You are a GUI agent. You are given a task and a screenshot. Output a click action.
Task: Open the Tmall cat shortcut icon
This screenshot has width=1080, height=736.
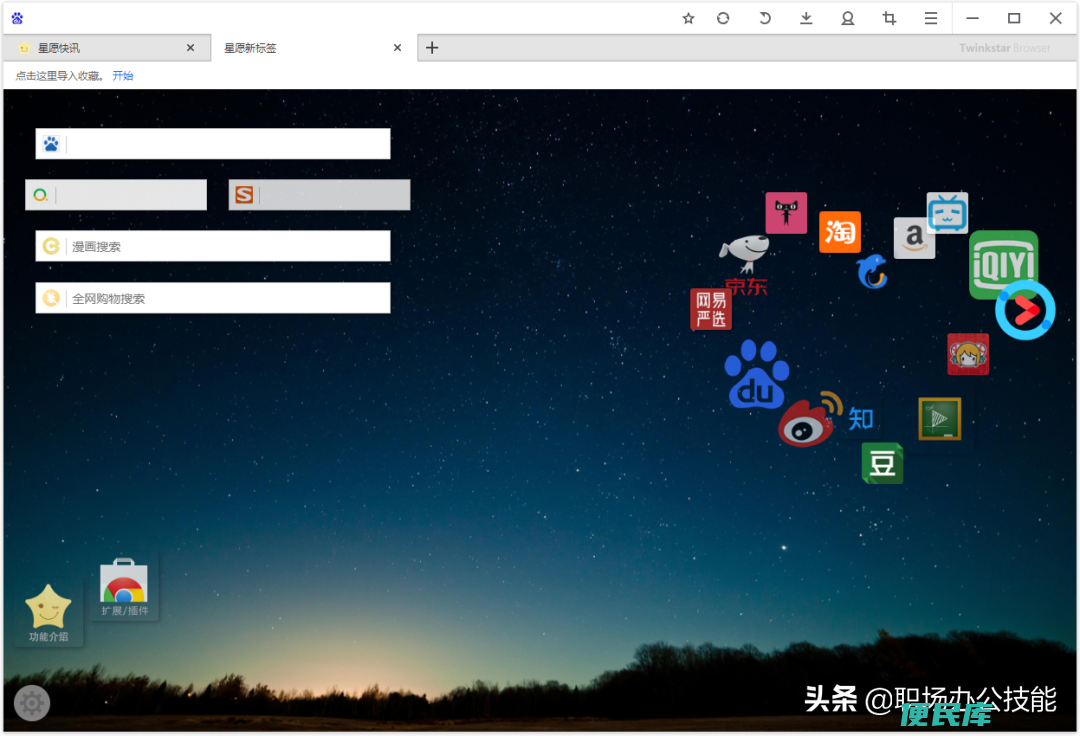click(x=786, y=213)
